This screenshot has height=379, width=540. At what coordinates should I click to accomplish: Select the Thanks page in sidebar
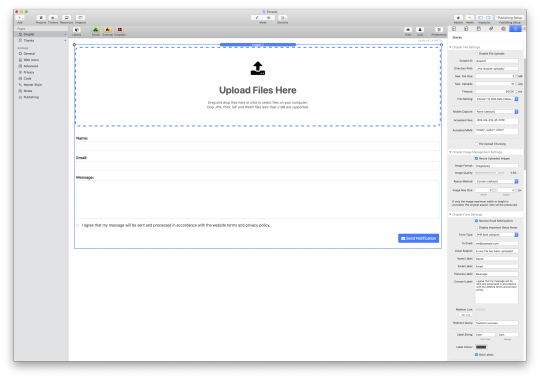tap(41, 41)
